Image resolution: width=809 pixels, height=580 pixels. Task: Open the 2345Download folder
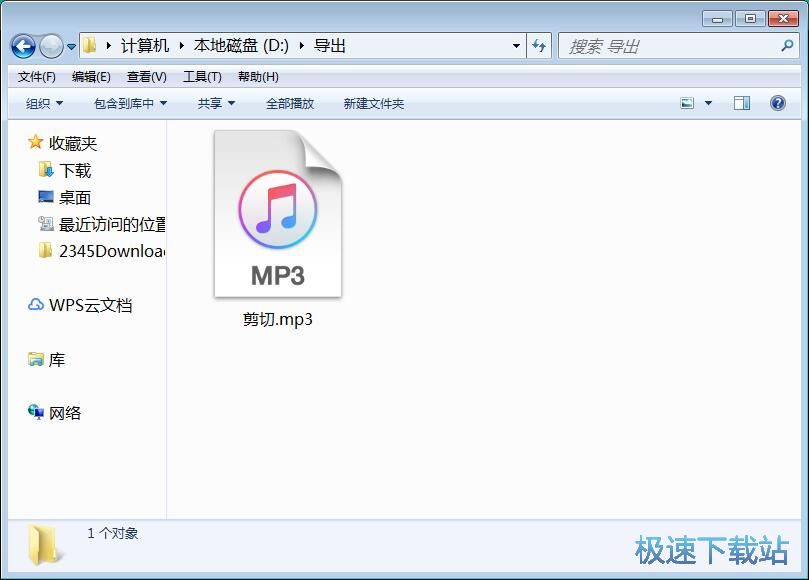pos(112,251)
